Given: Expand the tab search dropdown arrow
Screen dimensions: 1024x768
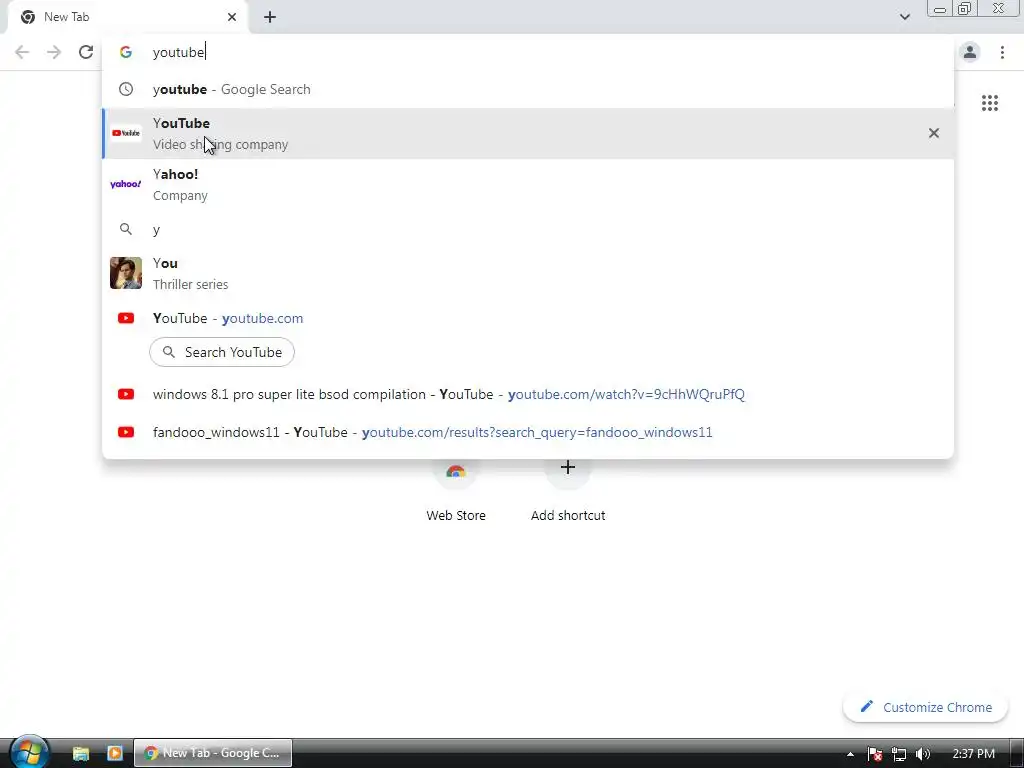Looking at the screenshot, I should click(x=905, y=17).
